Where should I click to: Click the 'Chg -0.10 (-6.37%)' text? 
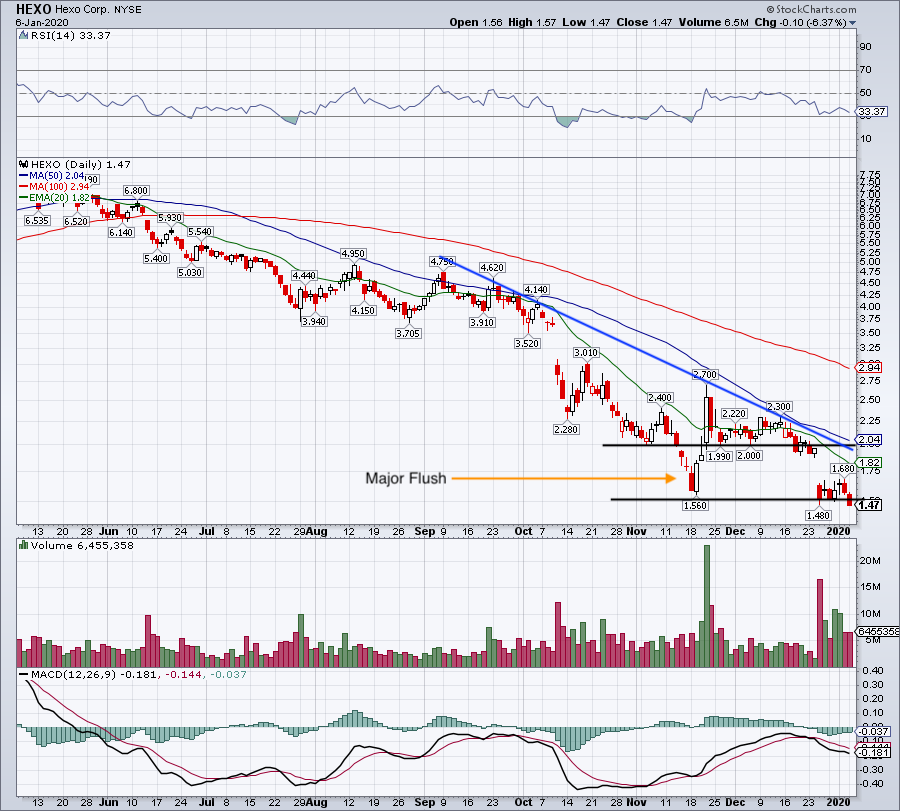pos(801,23)
